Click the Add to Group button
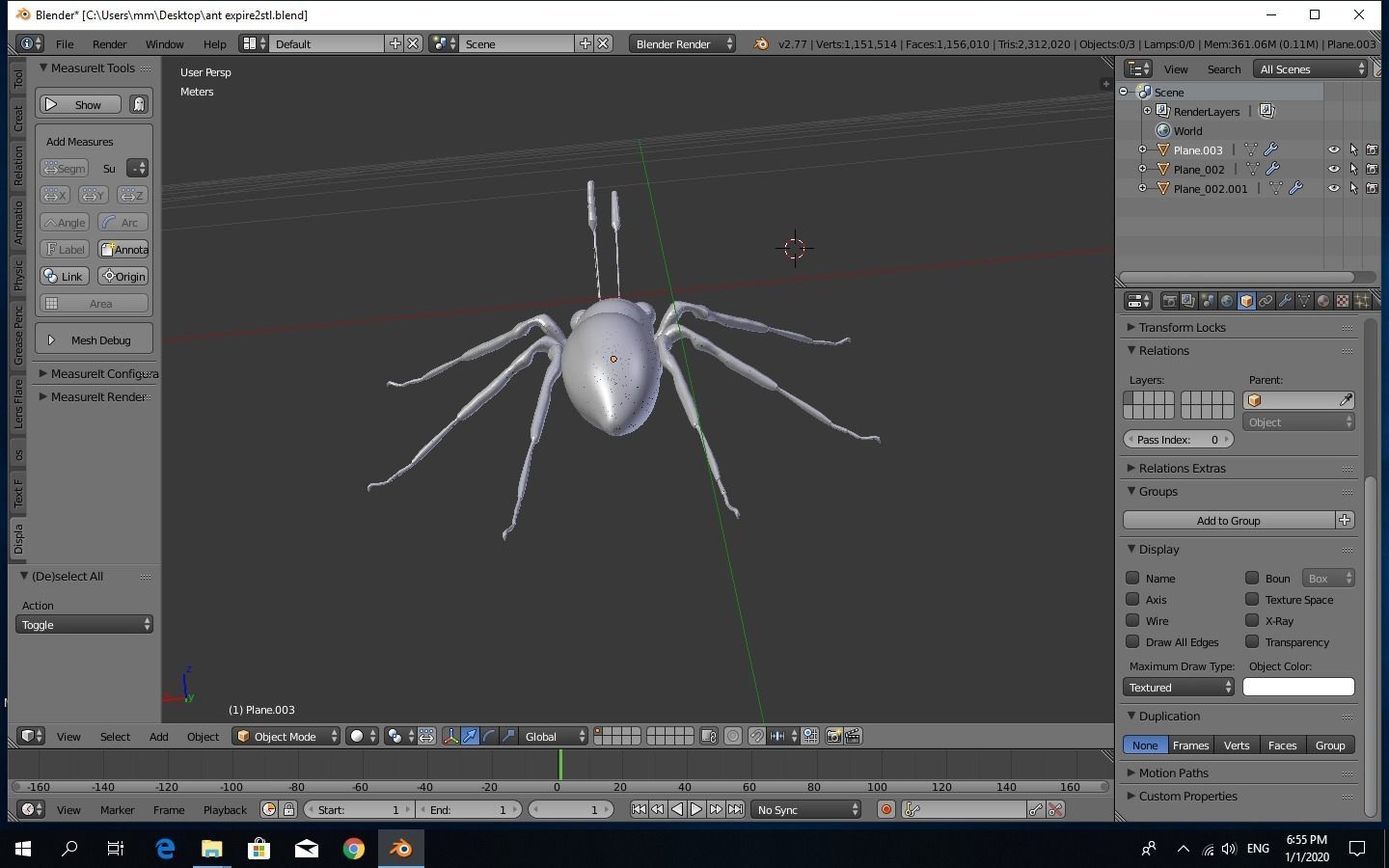 pyautogui.click(x=1229, y=520)
